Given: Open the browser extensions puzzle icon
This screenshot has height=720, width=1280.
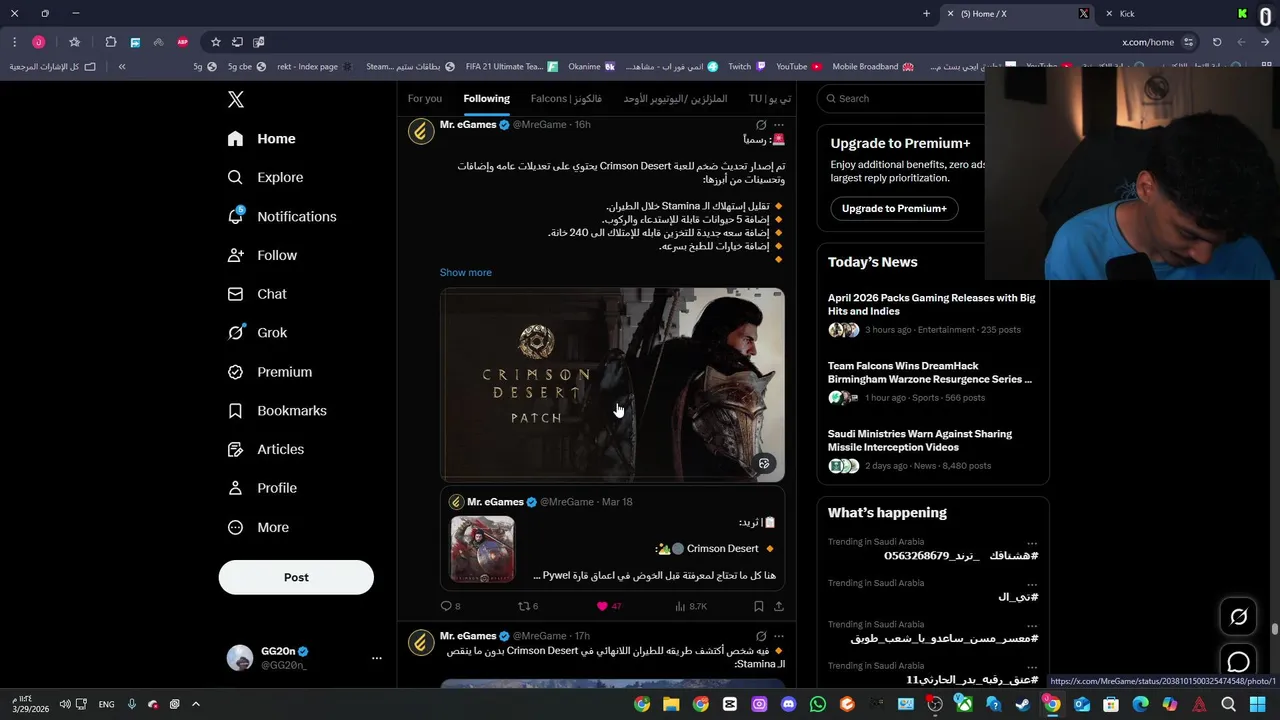Looking at the screenshot, I should click(111, 42).
